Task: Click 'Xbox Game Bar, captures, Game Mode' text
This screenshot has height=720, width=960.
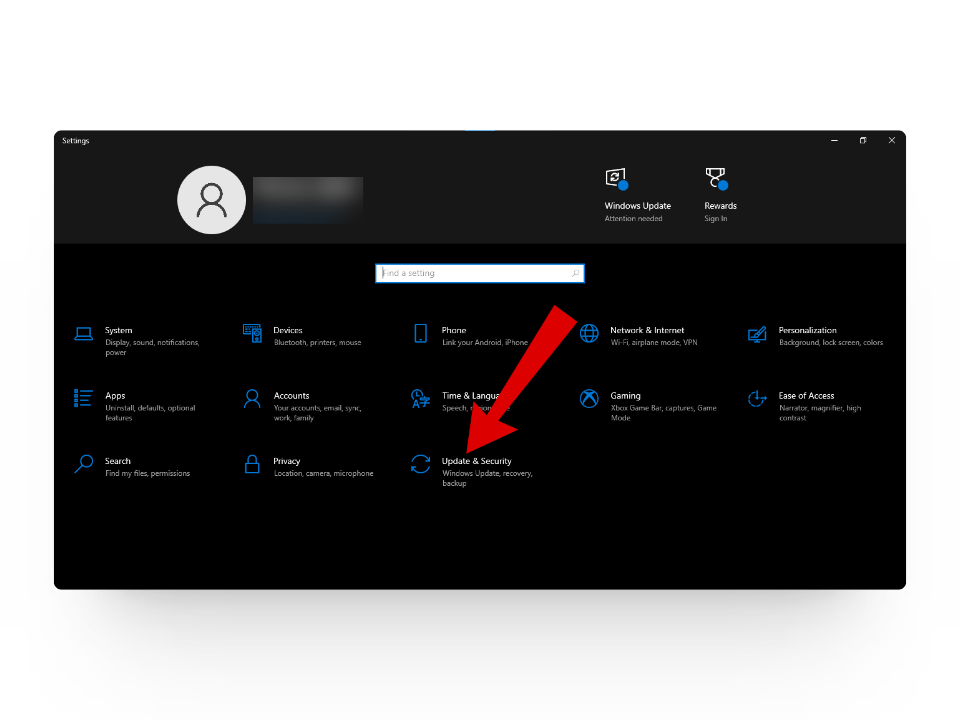Action: (663, 413)
